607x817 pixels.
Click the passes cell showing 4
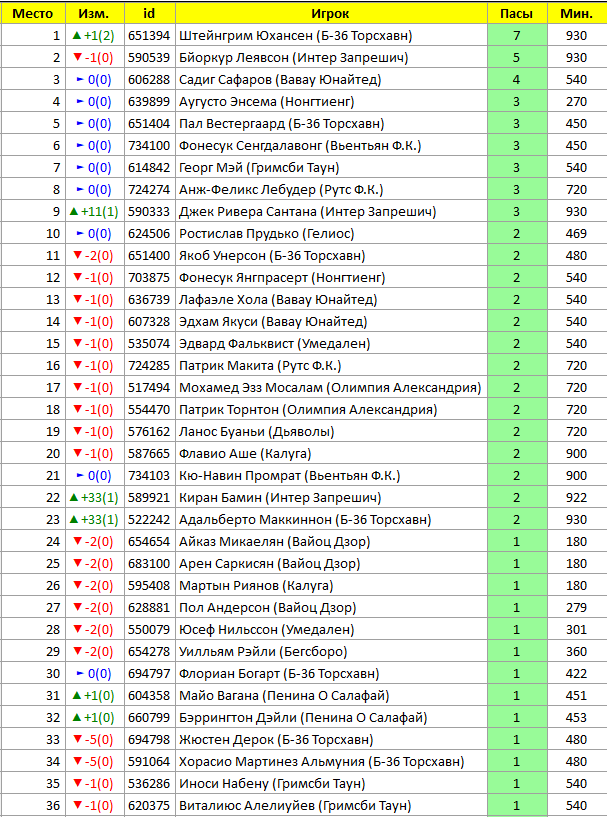pyautogui.click(x=517, y=80)
